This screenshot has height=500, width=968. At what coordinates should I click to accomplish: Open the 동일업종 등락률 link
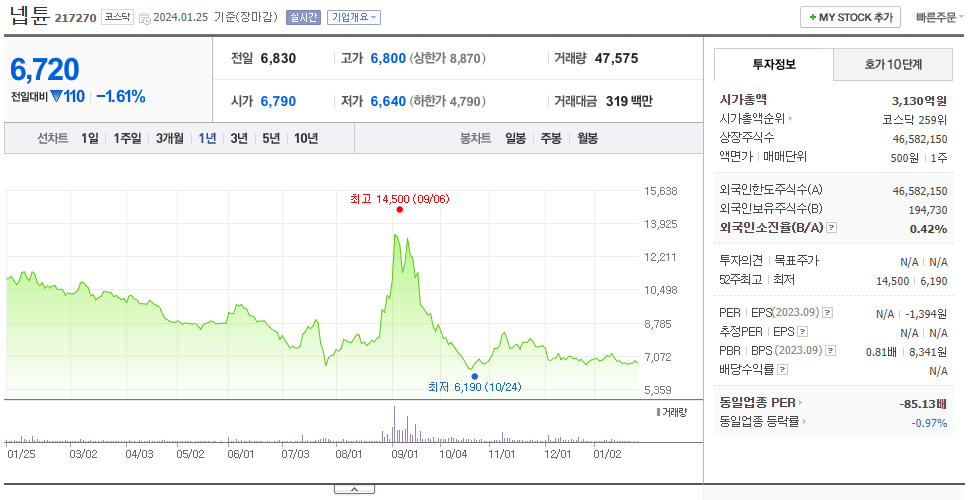[759, 422]
